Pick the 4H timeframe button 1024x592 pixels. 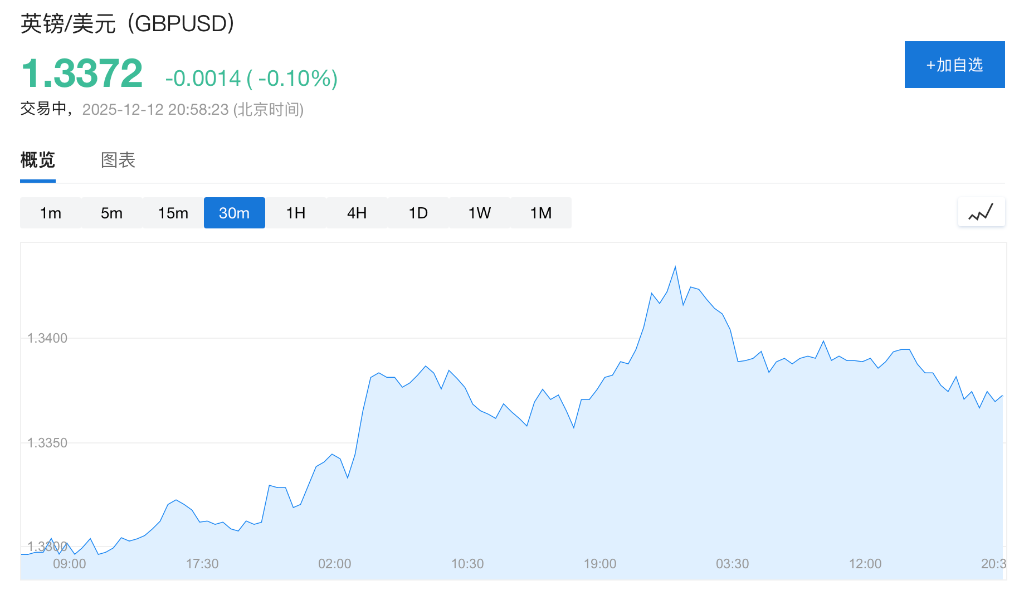[x=357, y=213]
